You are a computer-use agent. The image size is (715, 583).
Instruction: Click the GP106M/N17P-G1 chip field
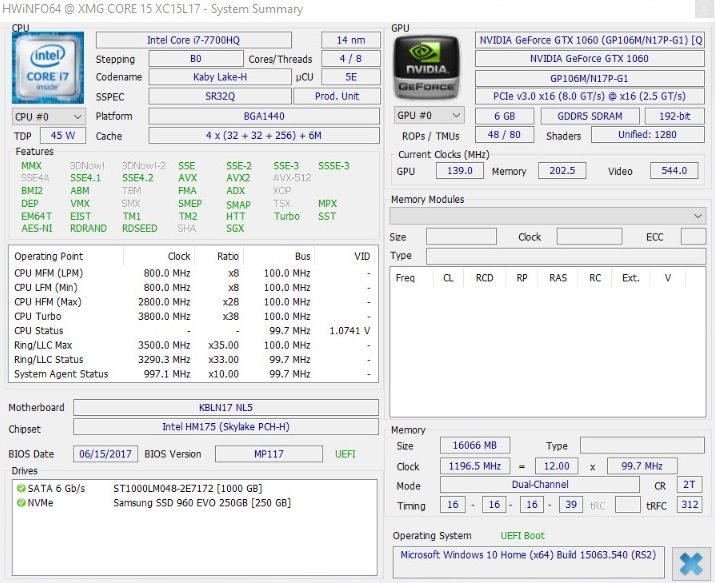tap(590, 78)
